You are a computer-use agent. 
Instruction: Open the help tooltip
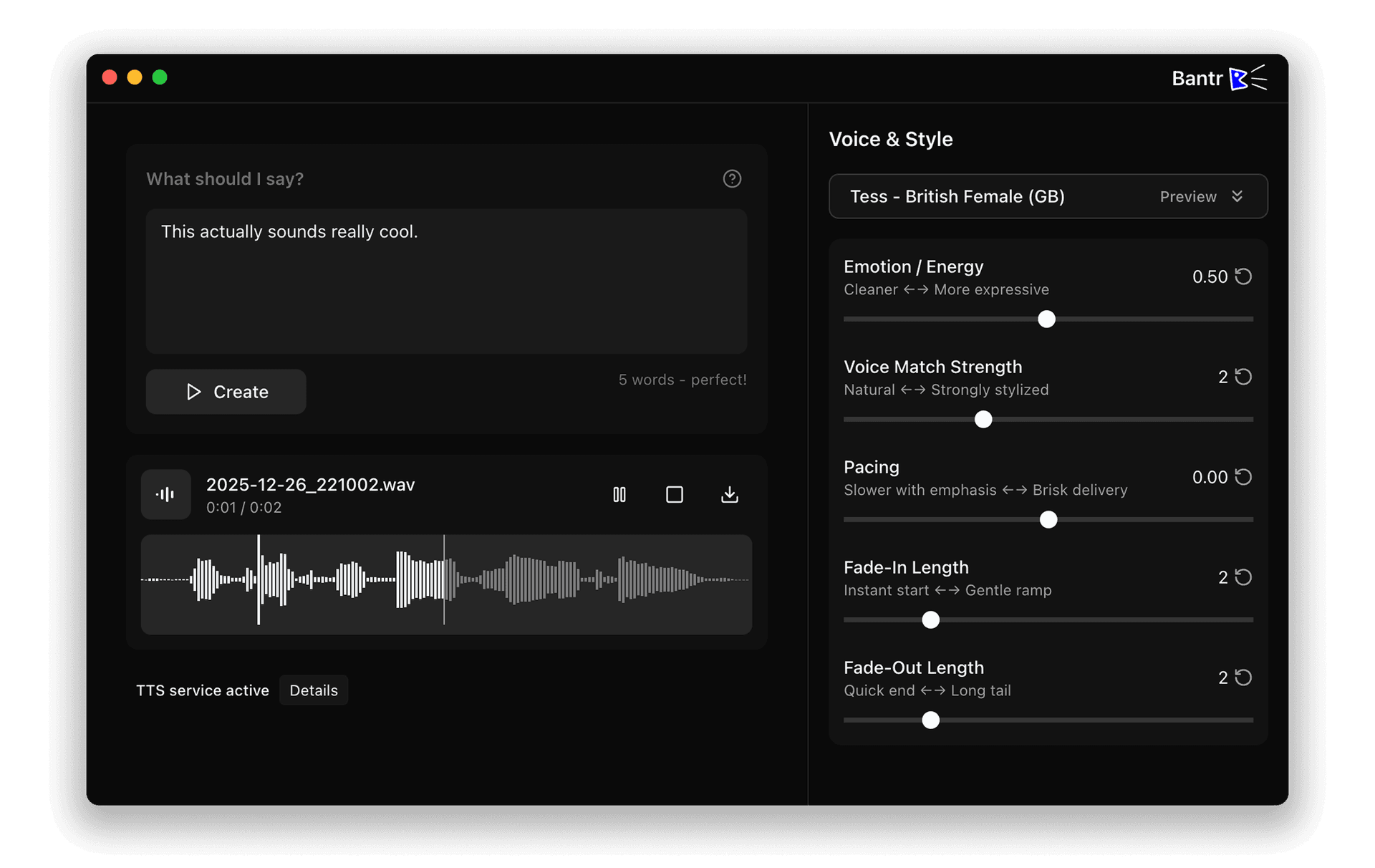pyautogui.click(x=732, y=178)
